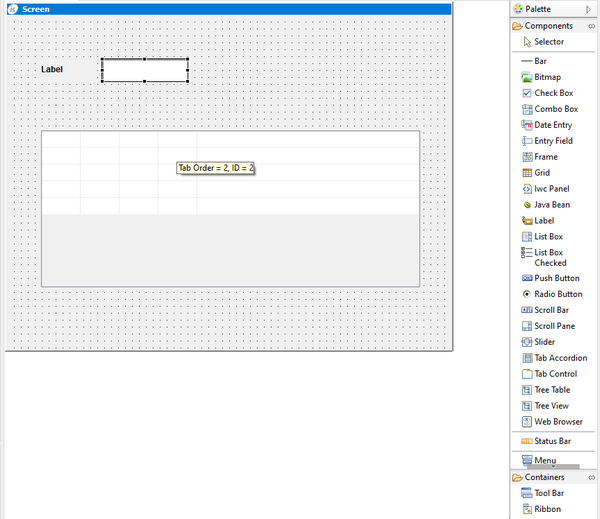This screenshot has width=600, height=519.
Task: Choose the Grid component in the palette
Action: click(536, 173)
